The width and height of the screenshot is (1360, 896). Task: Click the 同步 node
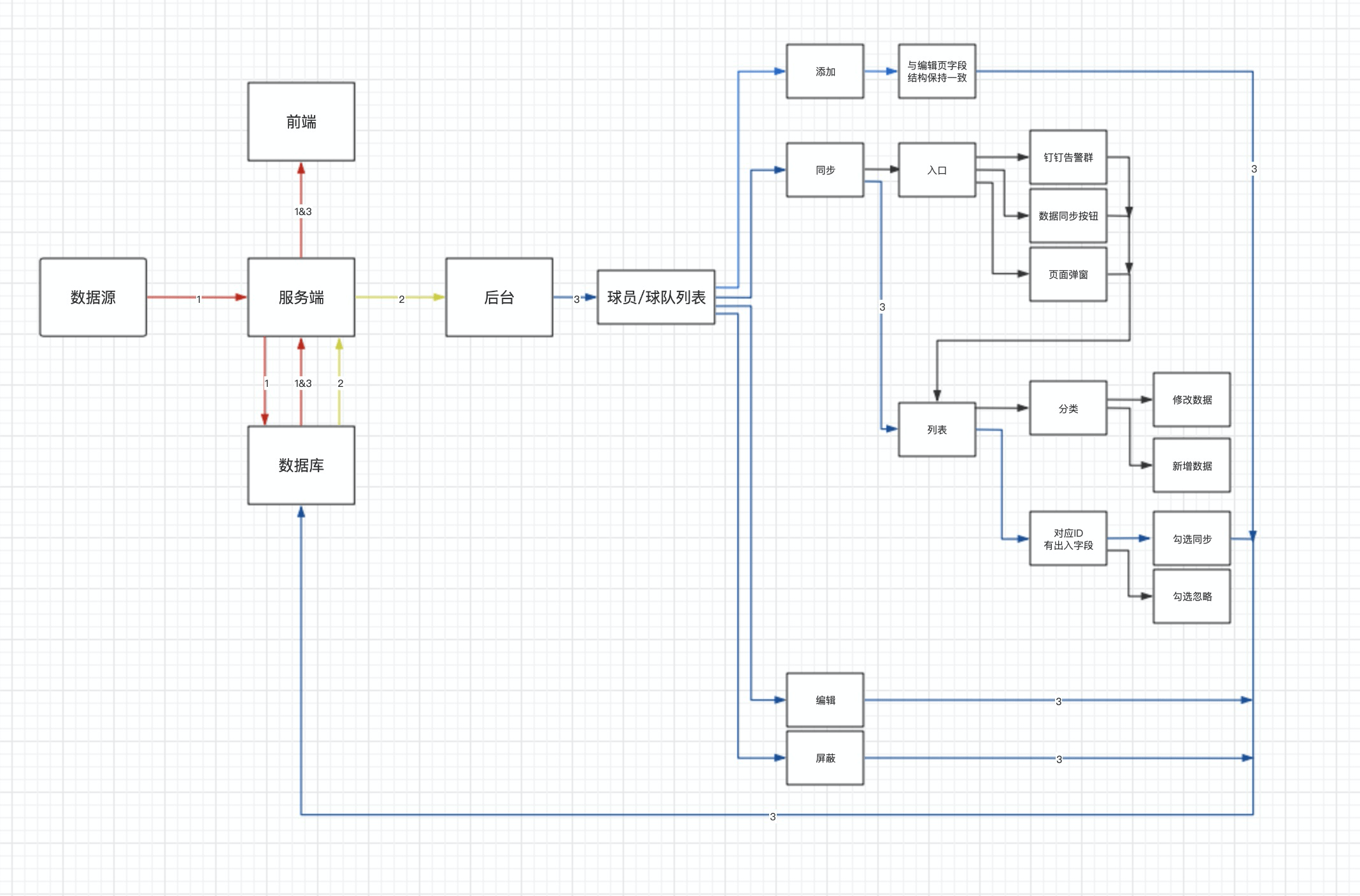825,170
